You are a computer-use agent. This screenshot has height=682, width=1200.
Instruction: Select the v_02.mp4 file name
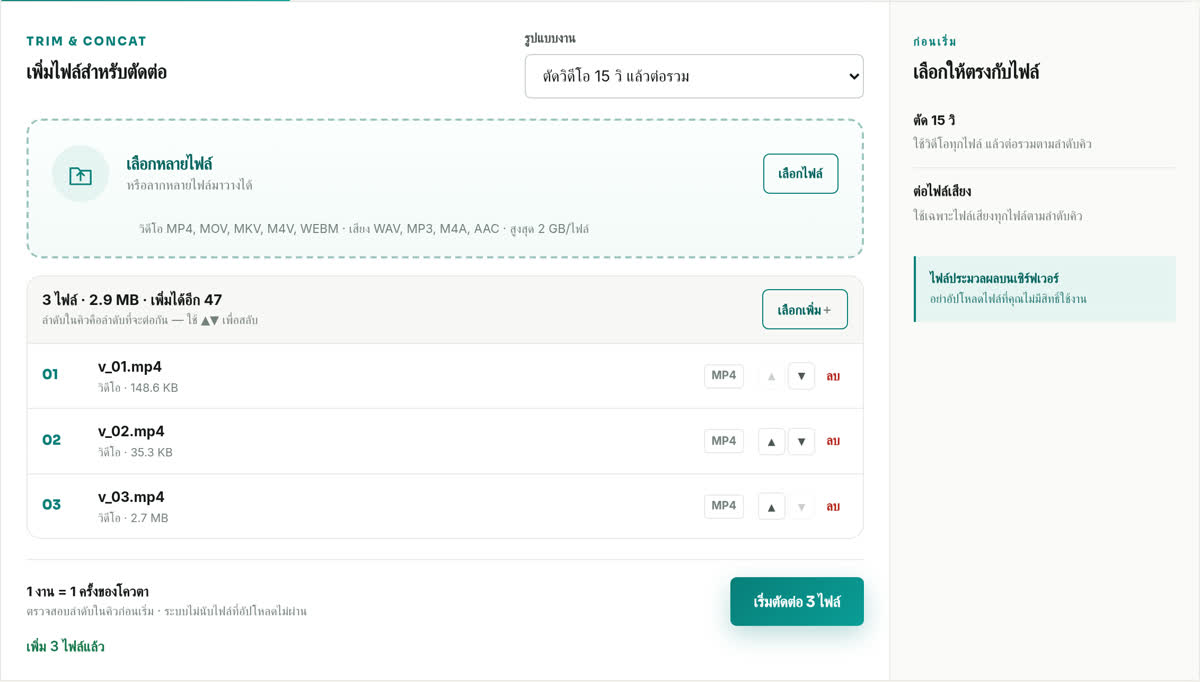(131, 432)
